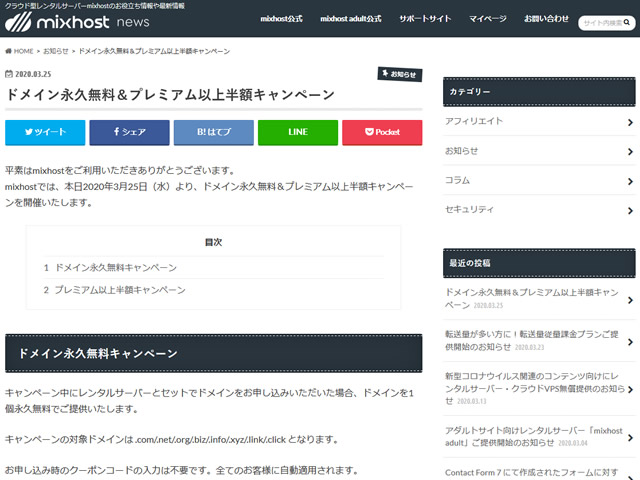Click the article title ドメイン永久無料＆プレミアム以上半額キャンペーン
640x480 pixels.
(171, 95)
